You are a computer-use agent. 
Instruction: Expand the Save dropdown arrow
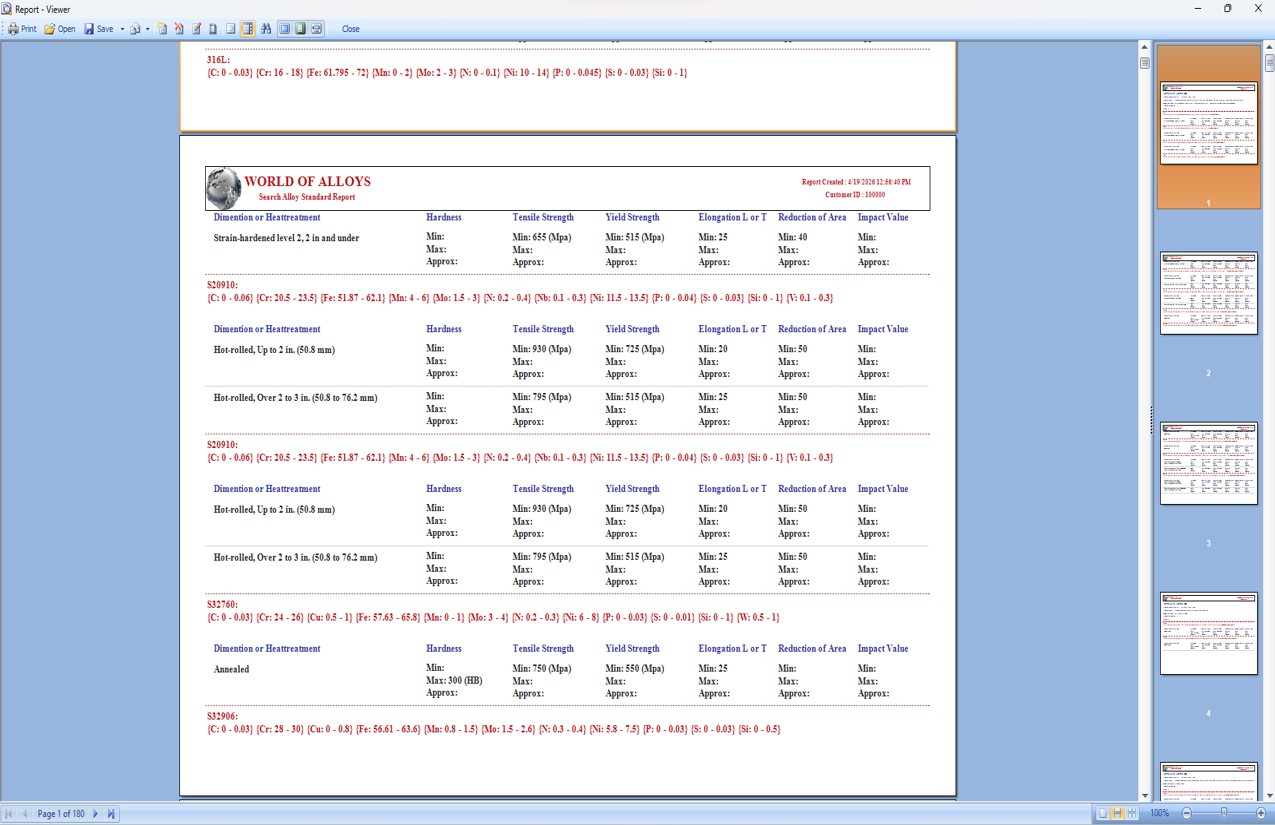(122, 29)
